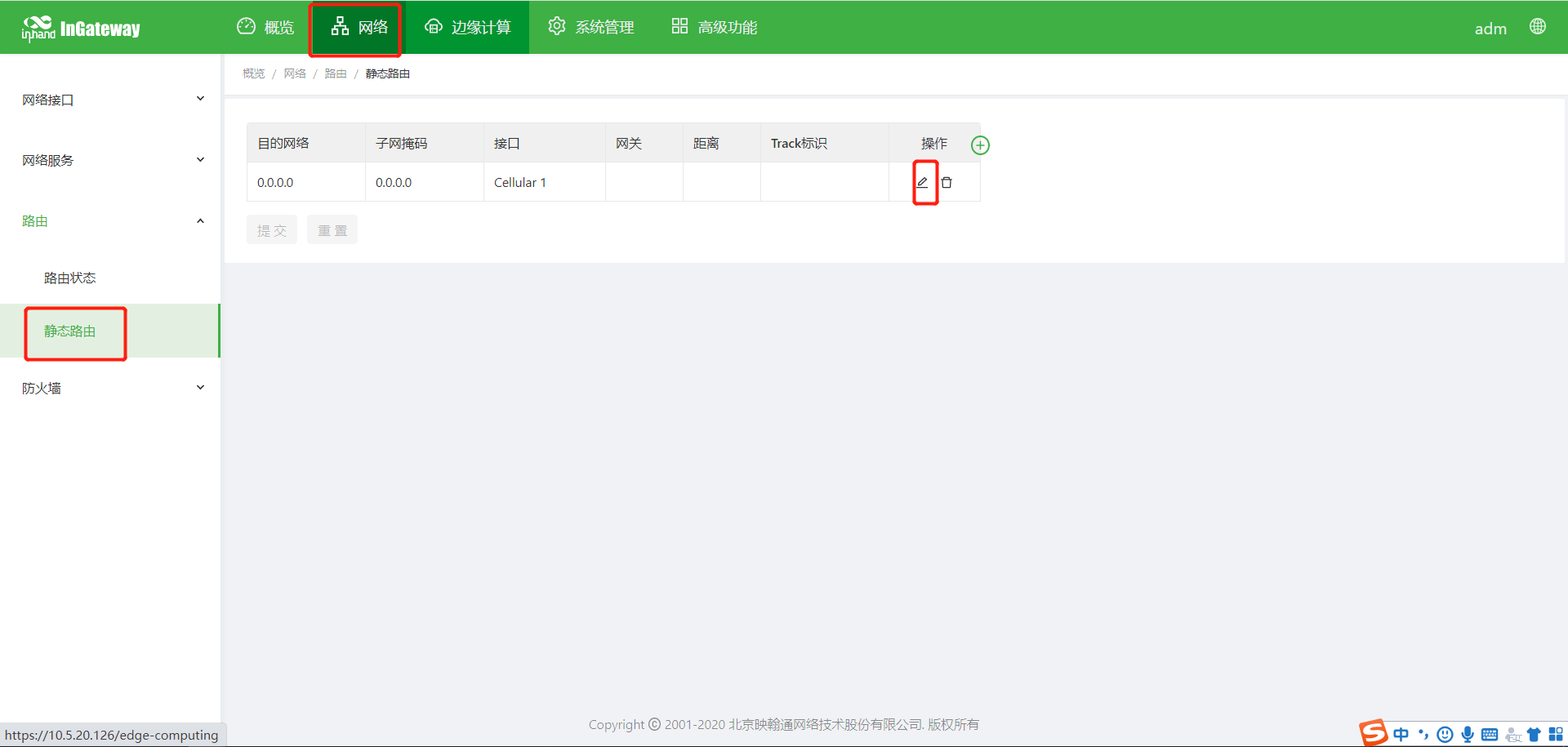Open the 系统管理 menu
The image size is (1568, 747).
pyautogui.click(x=590, y=26)
